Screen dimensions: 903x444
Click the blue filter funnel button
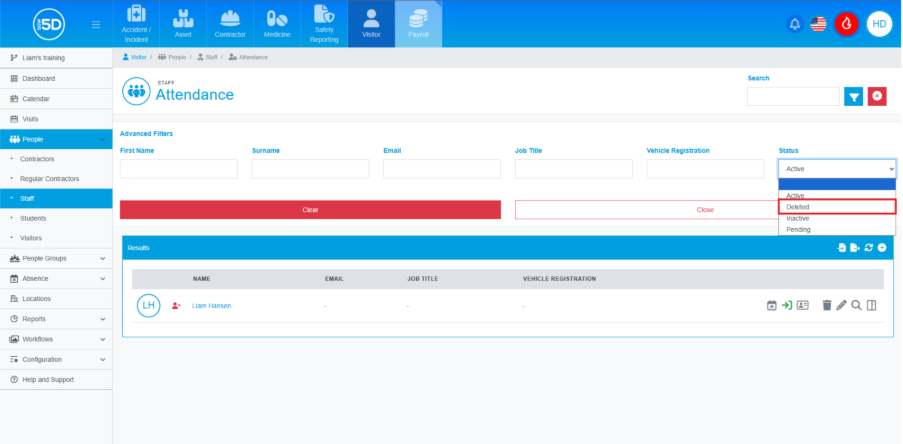[853, 96]
